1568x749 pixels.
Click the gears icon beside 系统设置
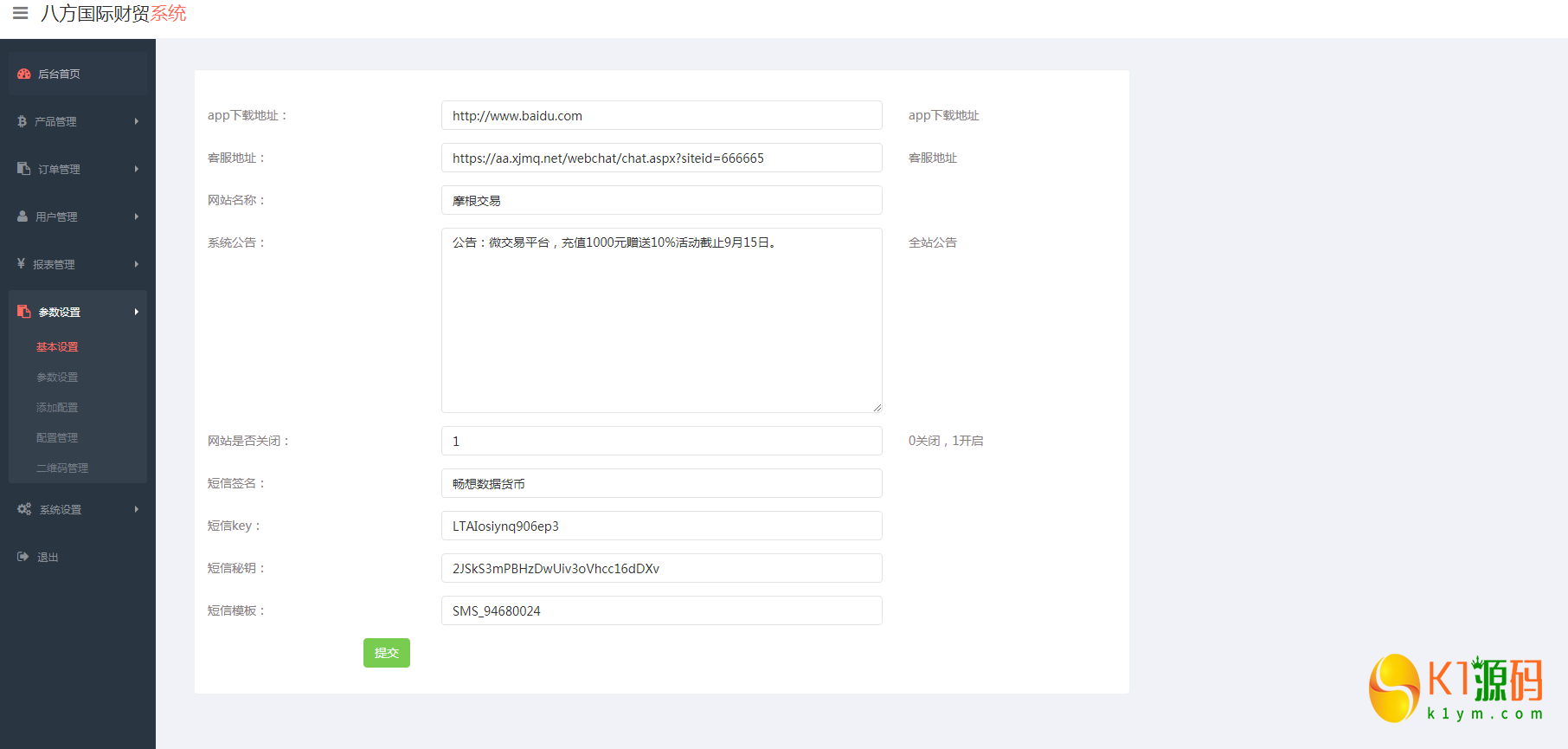point(24,509)
